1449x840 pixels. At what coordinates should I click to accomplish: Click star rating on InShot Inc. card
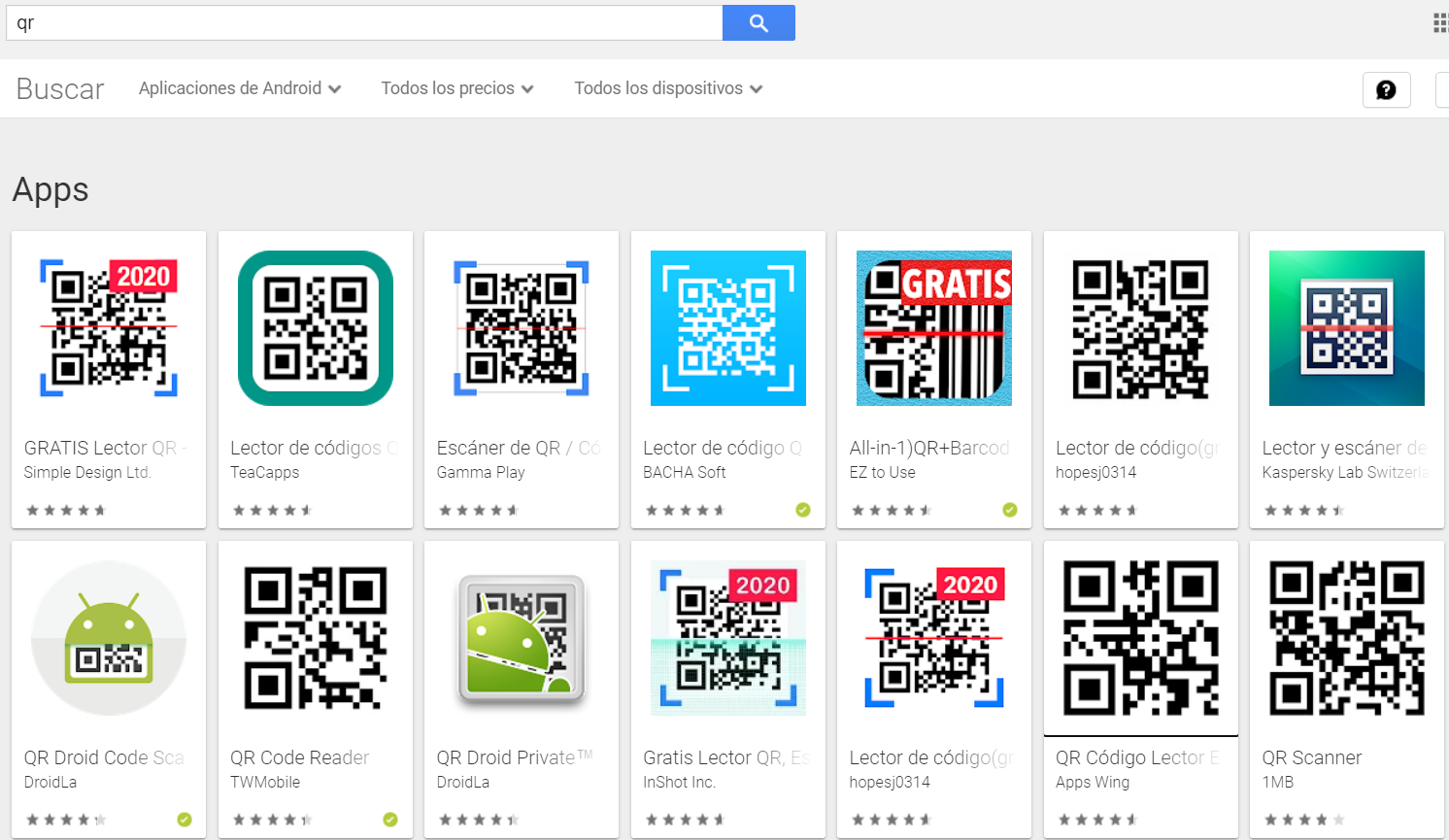click(x=685, y=820)
